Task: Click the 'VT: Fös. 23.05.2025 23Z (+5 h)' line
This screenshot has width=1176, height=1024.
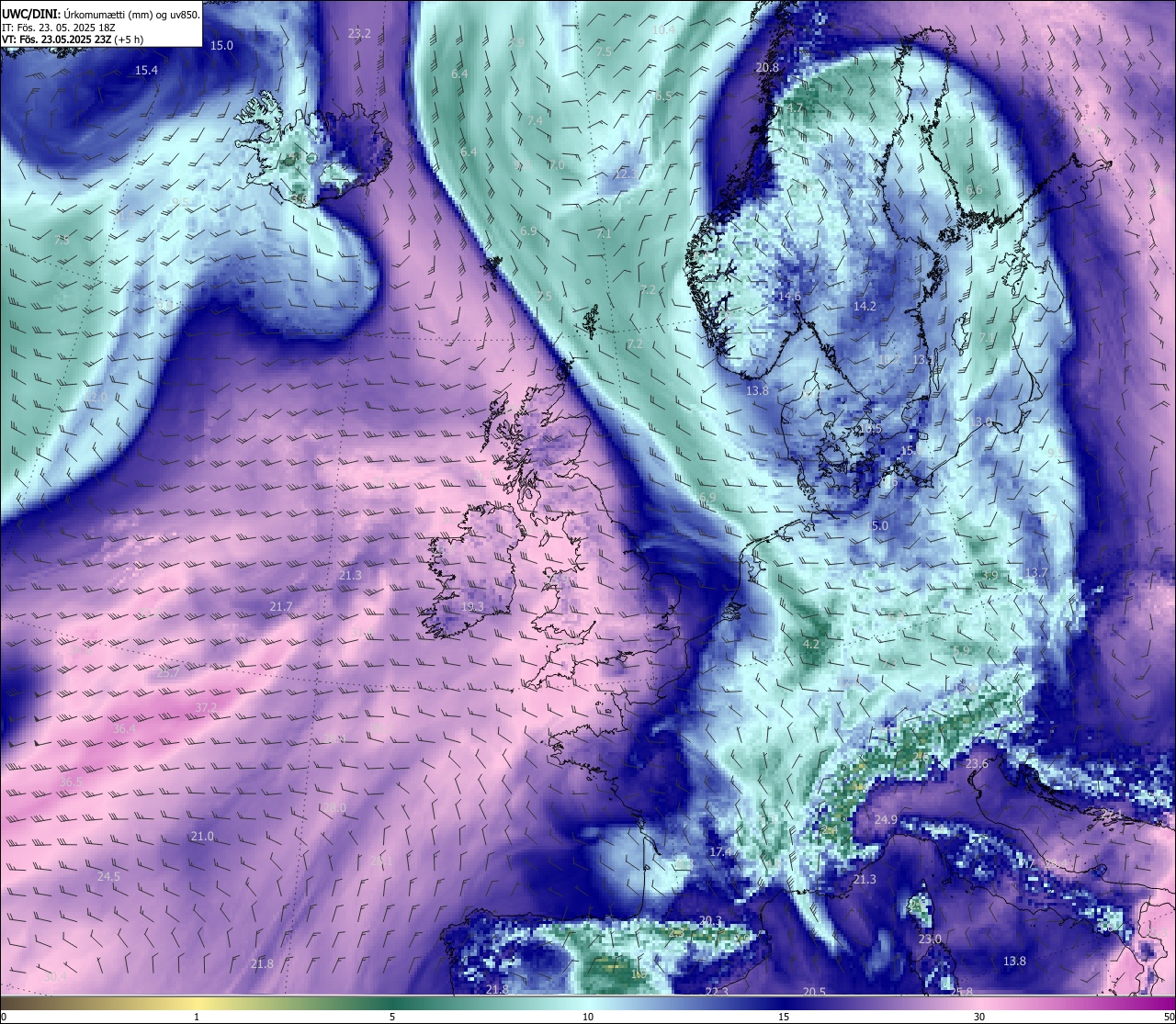Action: click(x=73, y=39)
